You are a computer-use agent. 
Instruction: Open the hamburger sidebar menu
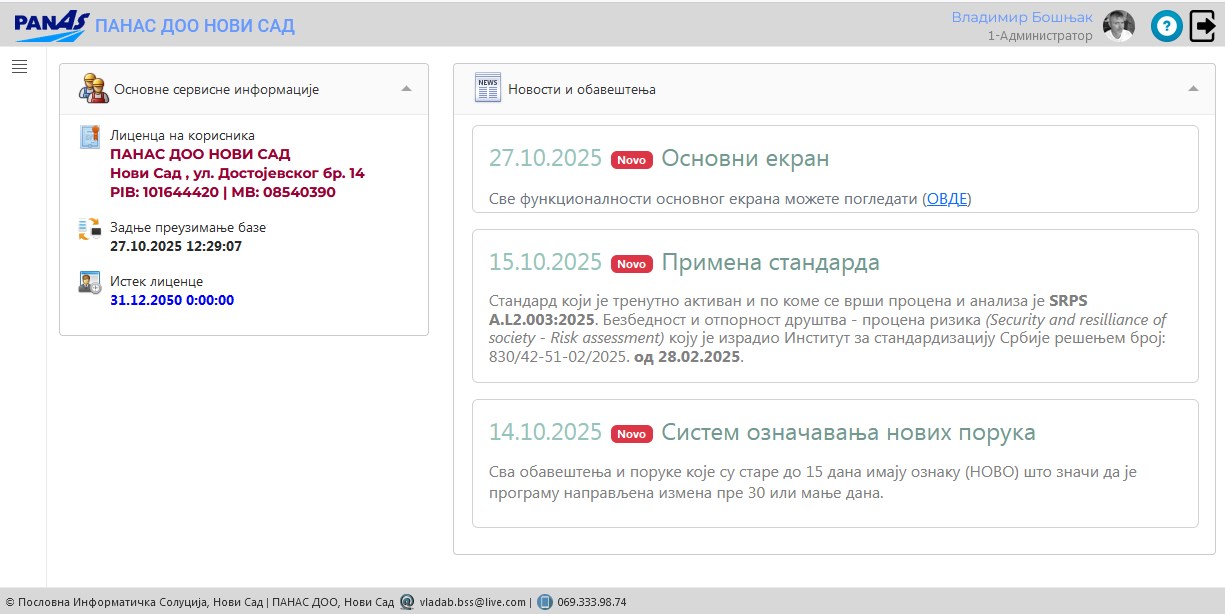[x=19, y=67]
